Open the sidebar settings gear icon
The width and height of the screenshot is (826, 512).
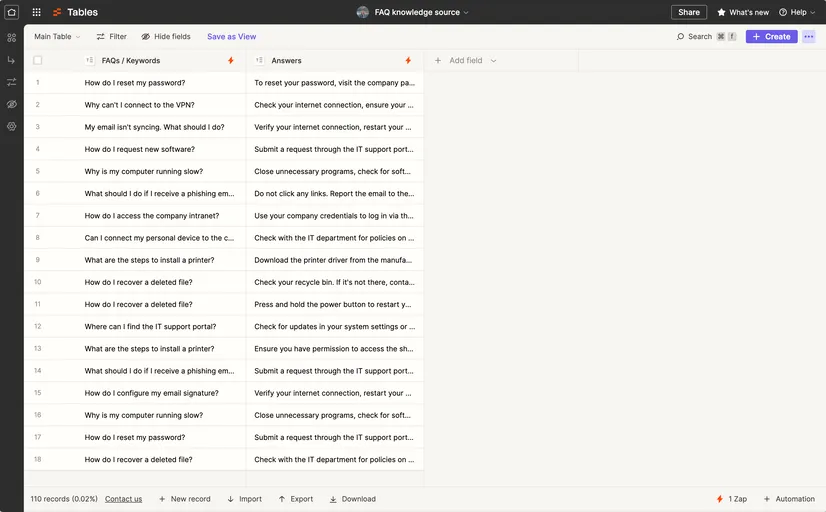12,126
